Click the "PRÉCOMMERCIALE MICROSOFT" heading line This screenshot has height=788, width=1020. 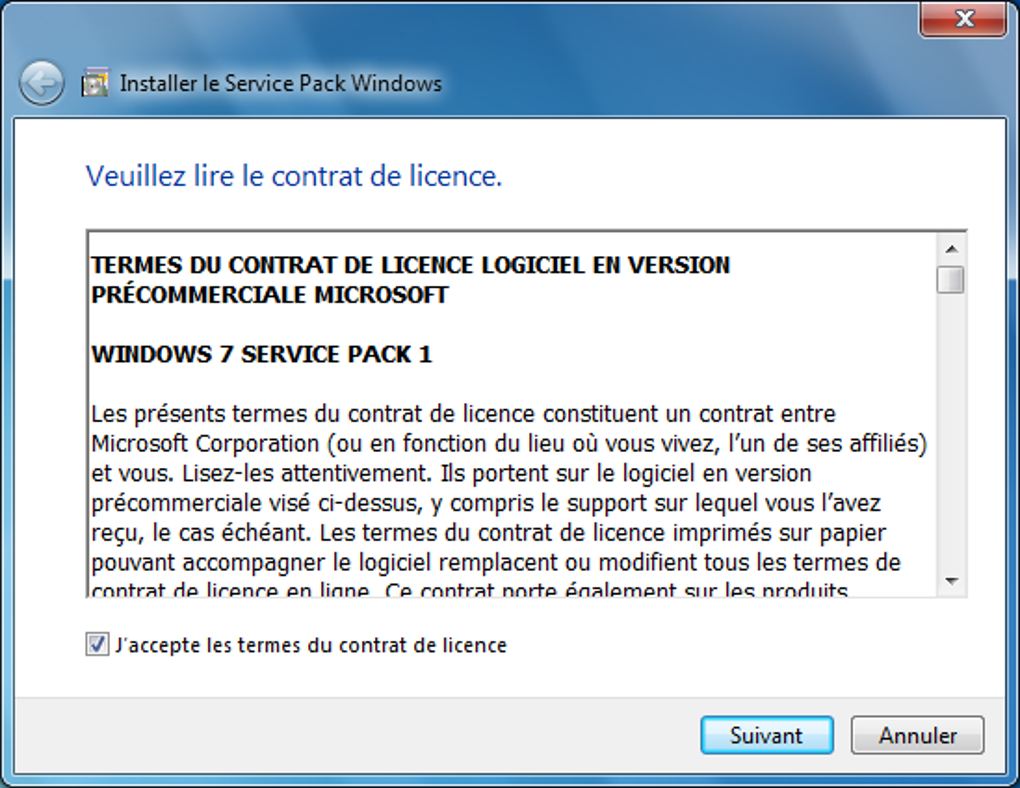(x=270, y=296)
